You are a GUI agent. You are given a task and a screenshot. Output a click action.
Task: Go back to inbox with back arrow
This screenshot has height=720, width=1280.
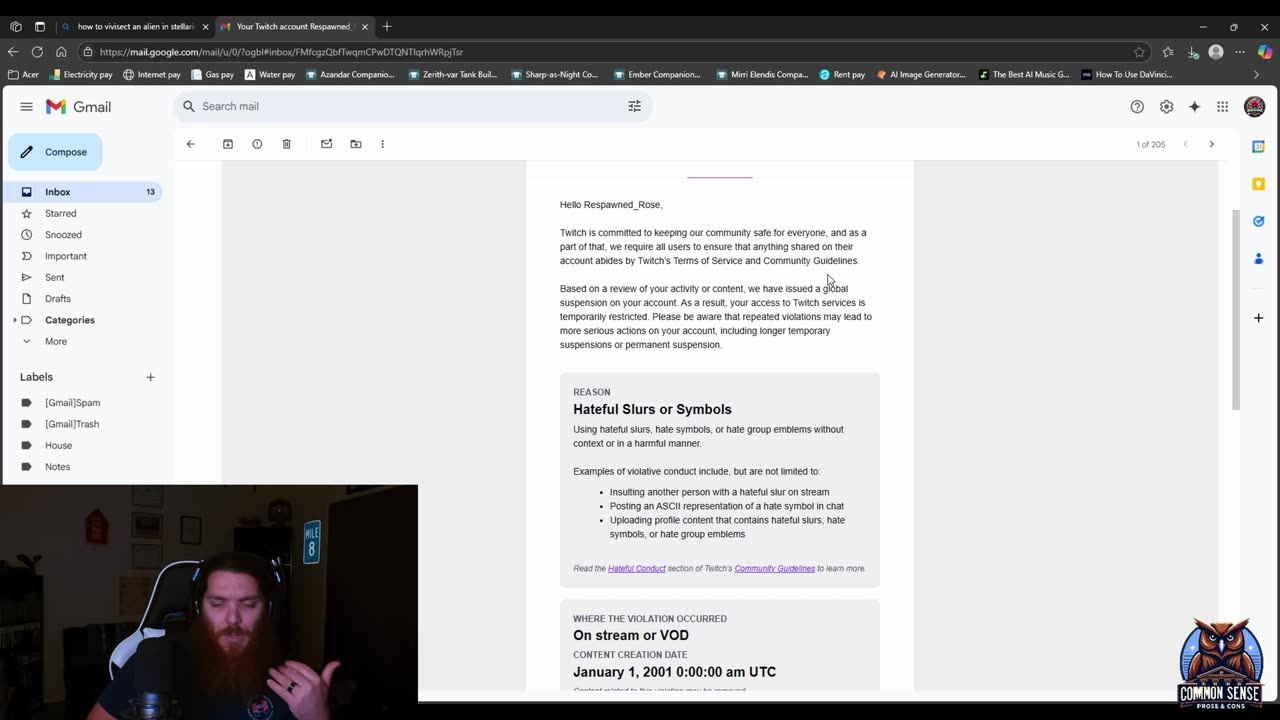[190, 144]
